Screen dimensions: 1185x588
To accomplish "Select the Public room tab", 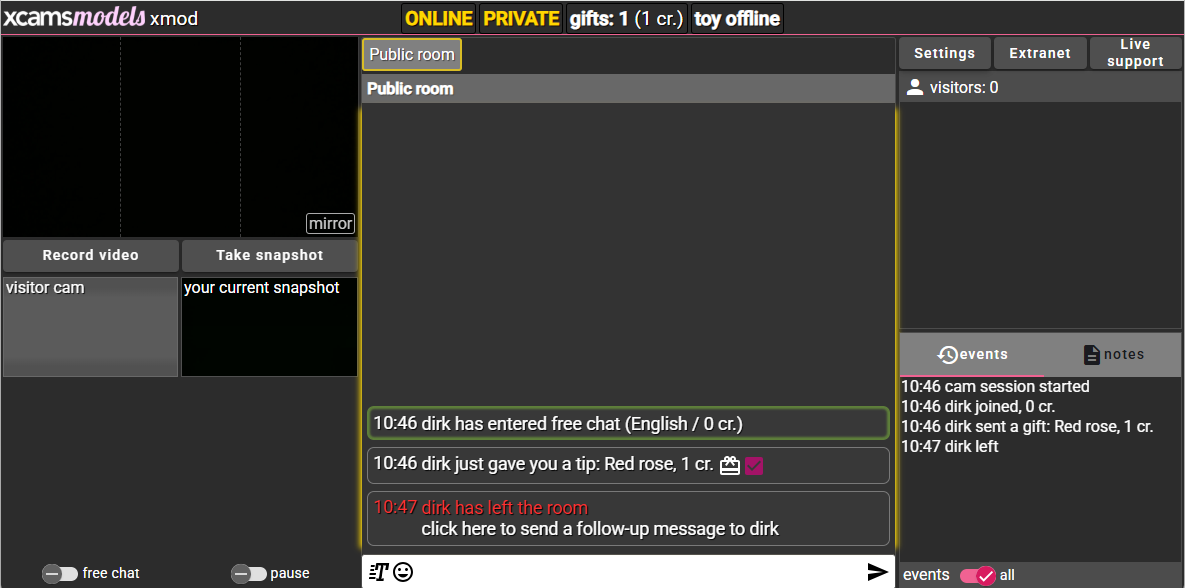I will tap(412, 54).
